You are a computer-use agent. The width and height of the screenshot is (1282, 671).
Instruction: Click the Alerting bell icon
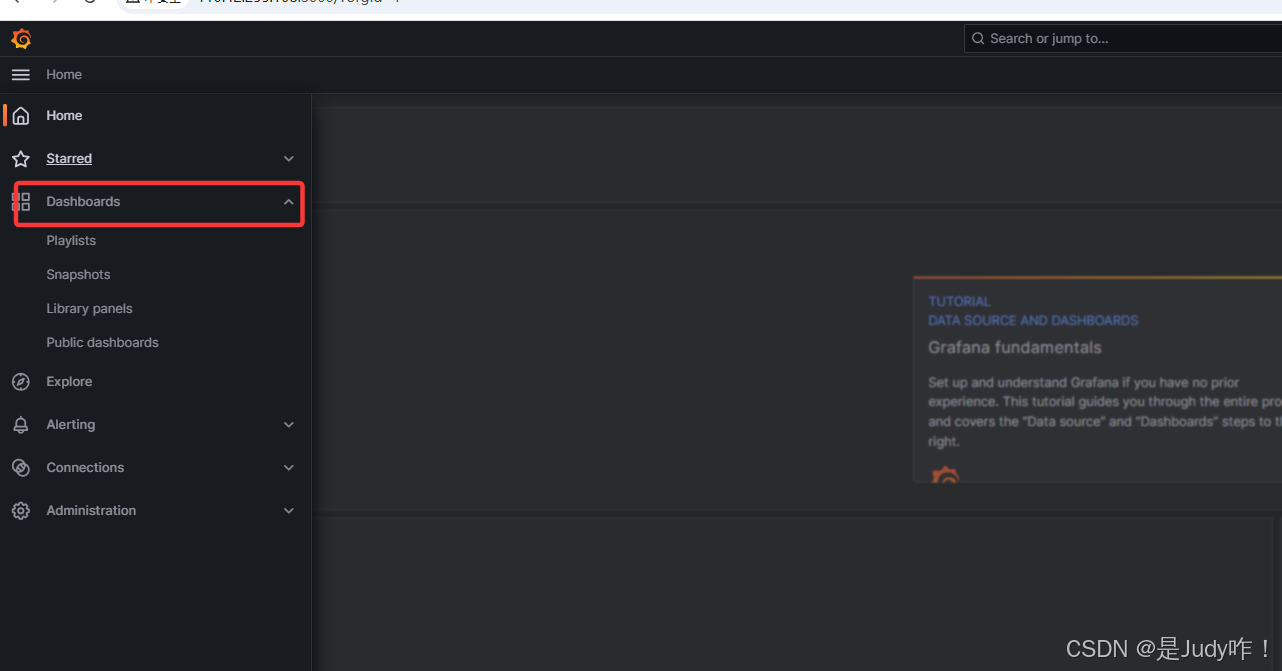[x=20, y=425]
